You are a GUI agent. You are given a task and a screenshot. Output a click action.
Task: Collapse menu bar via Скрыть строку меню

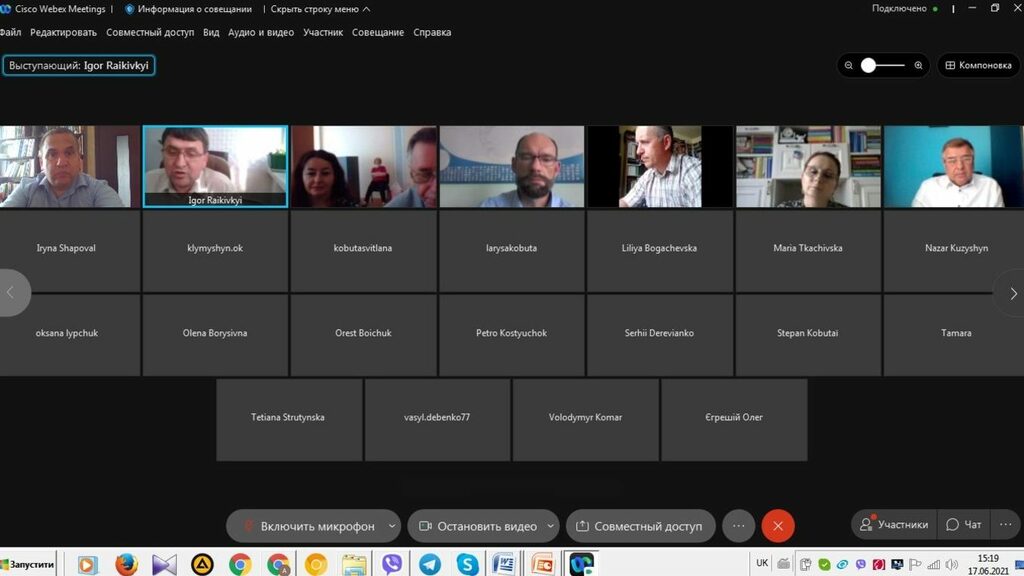tap(320, 9)
